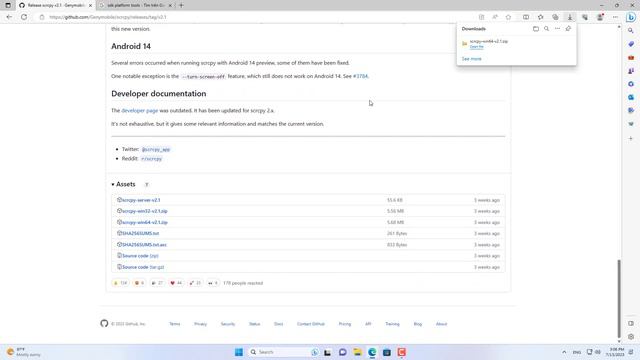The width and height of the screenshot is (640, 360).
Task: Open Contact GitHub link in footer
Action: [311, 324]
